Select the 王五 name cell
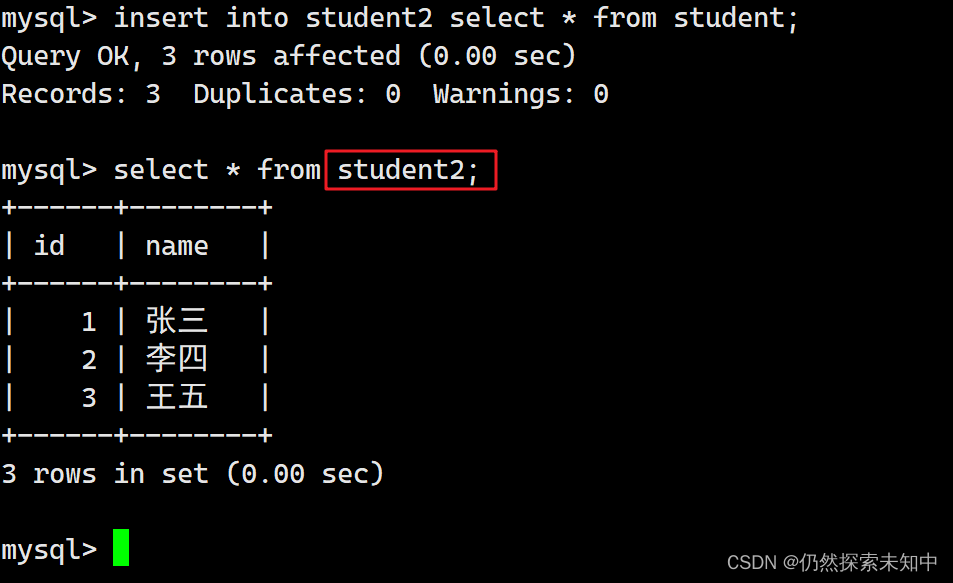The height and width of the screenshot is (583, 953). (177, 397)
